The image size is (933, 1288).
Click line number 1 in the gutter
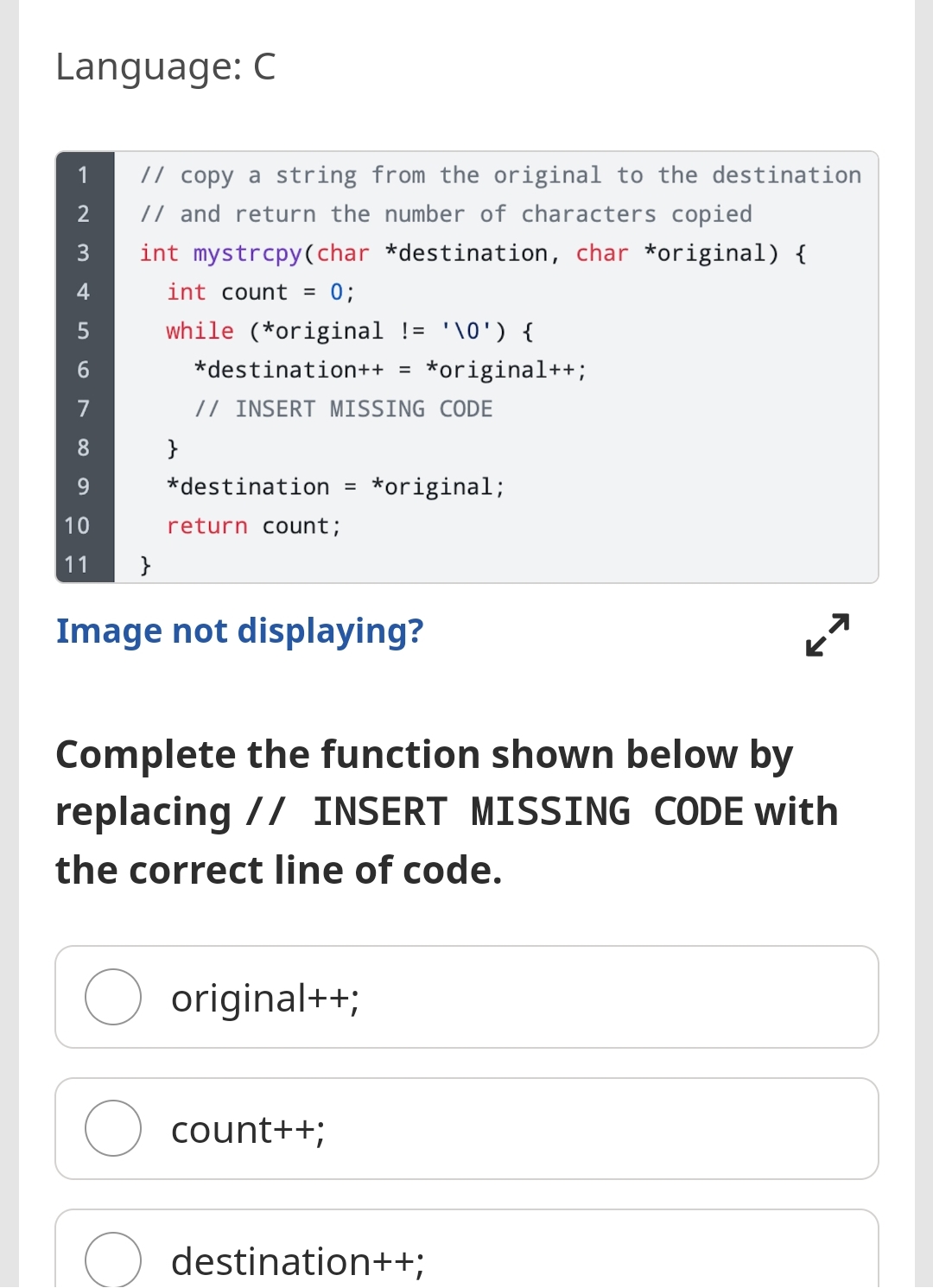(x=83, y=174)
